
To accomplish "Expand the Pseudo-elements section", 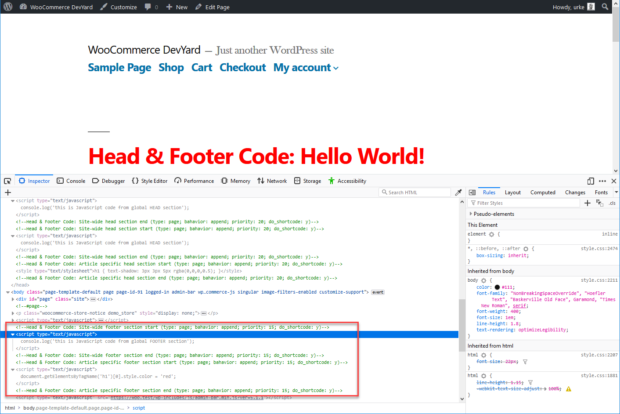I will tap(471, 214).
